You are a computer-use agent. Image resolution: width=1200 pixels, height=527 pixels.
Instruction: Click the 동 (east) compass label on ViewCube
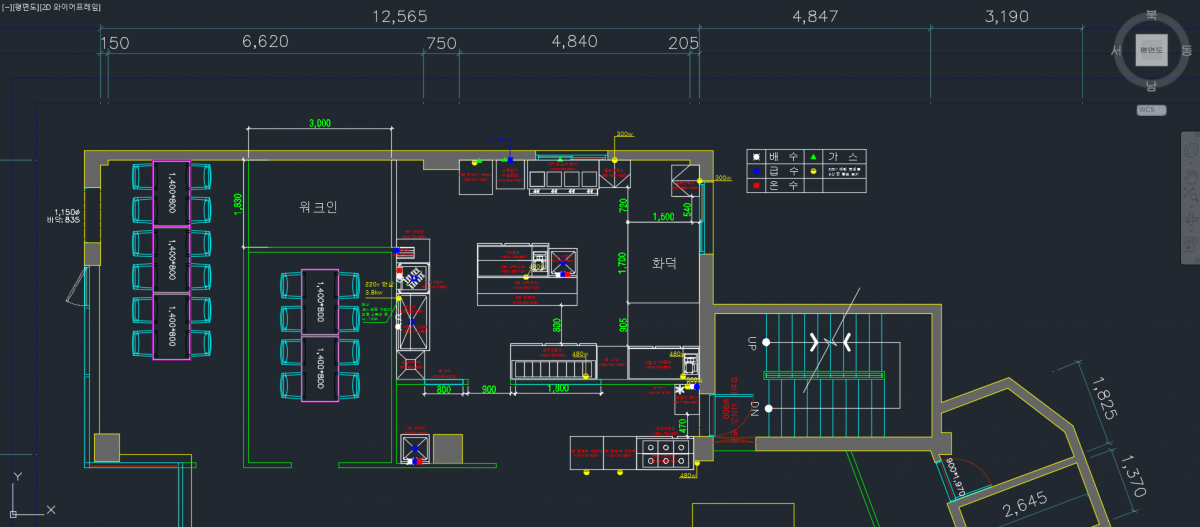1186,50
